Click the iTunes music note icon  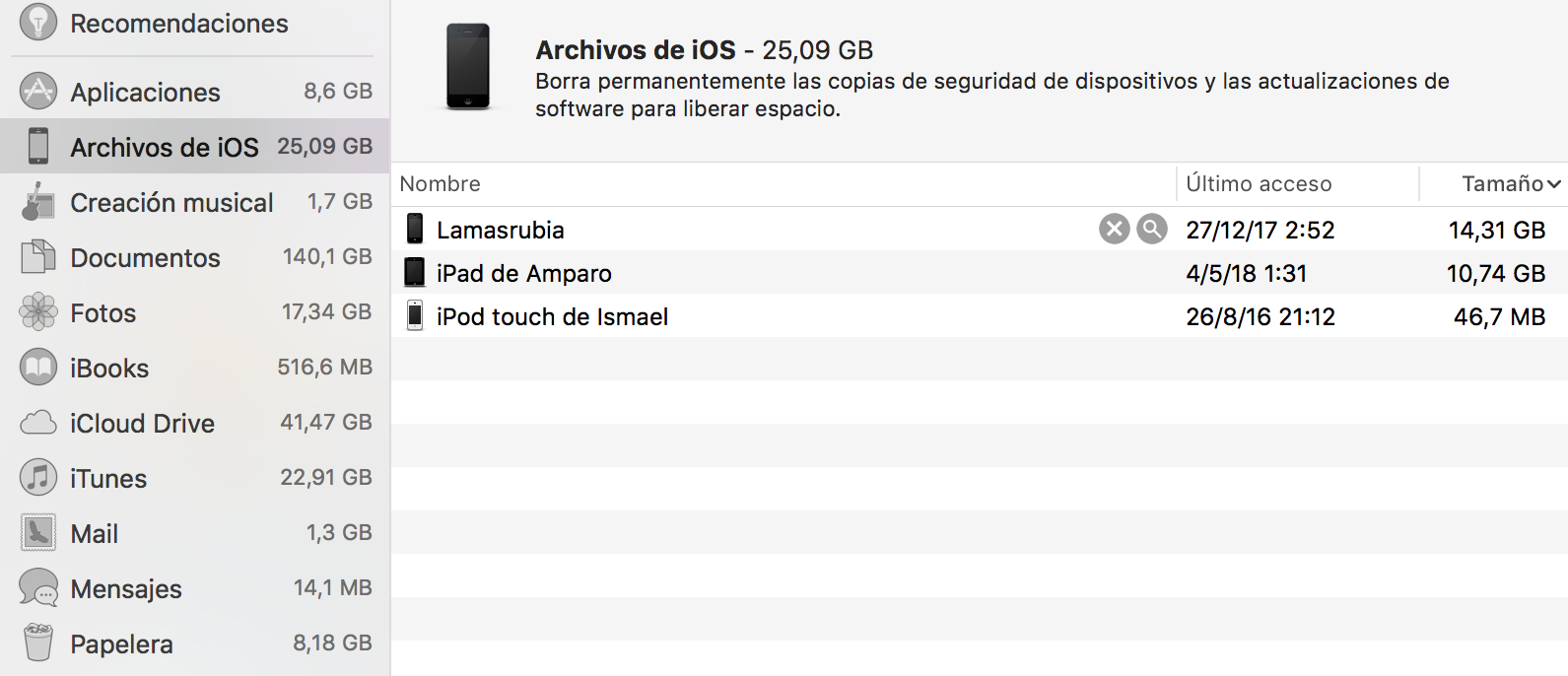pyautogui.click(x=38, y=478)
